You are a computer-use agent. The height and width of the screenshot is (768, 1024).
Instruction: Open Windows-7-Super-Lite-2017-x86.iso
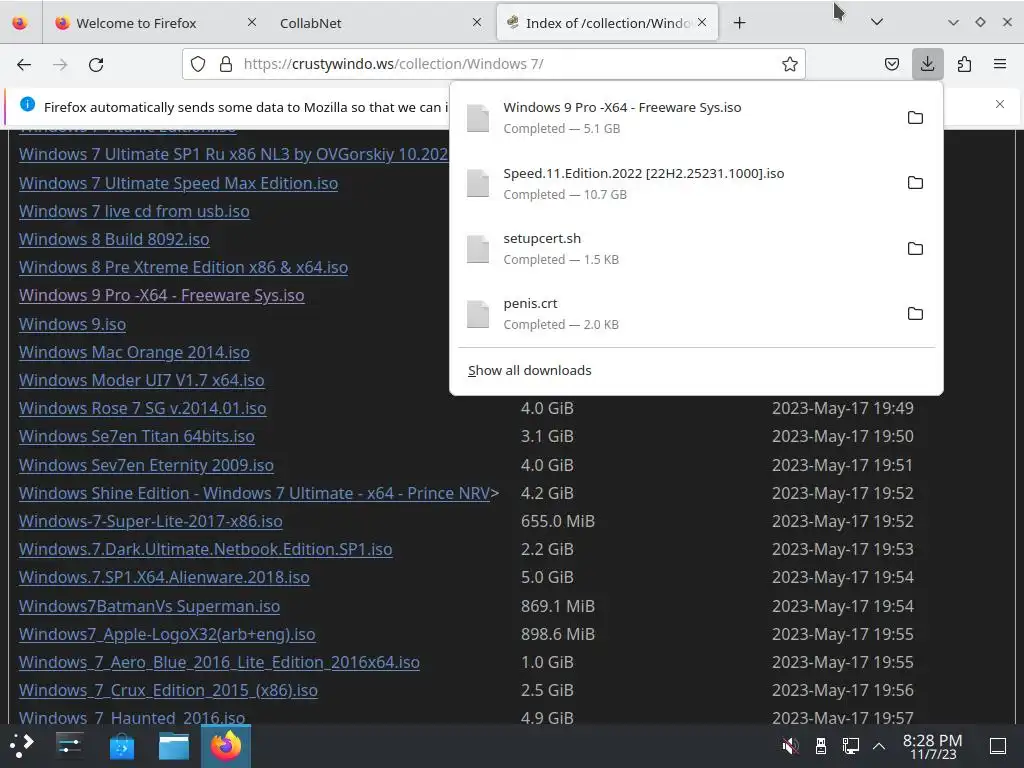[x=151, y=521]
